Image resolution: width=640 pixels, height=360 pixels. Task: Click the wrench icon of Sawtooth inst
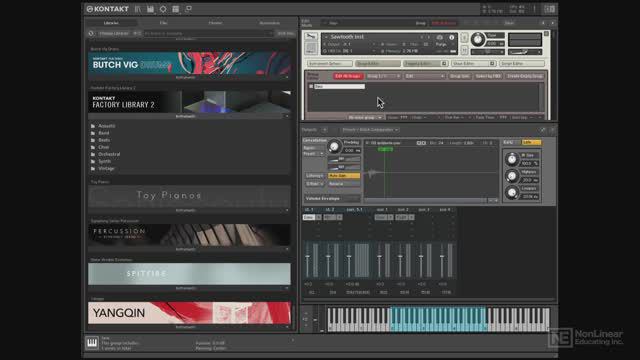click(311, 37)
